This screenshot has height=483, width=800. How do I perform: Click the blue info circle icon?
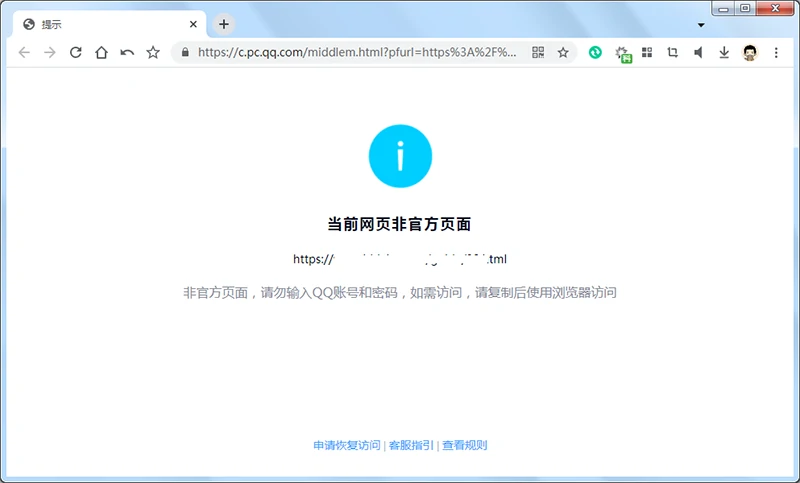point(401,156)
